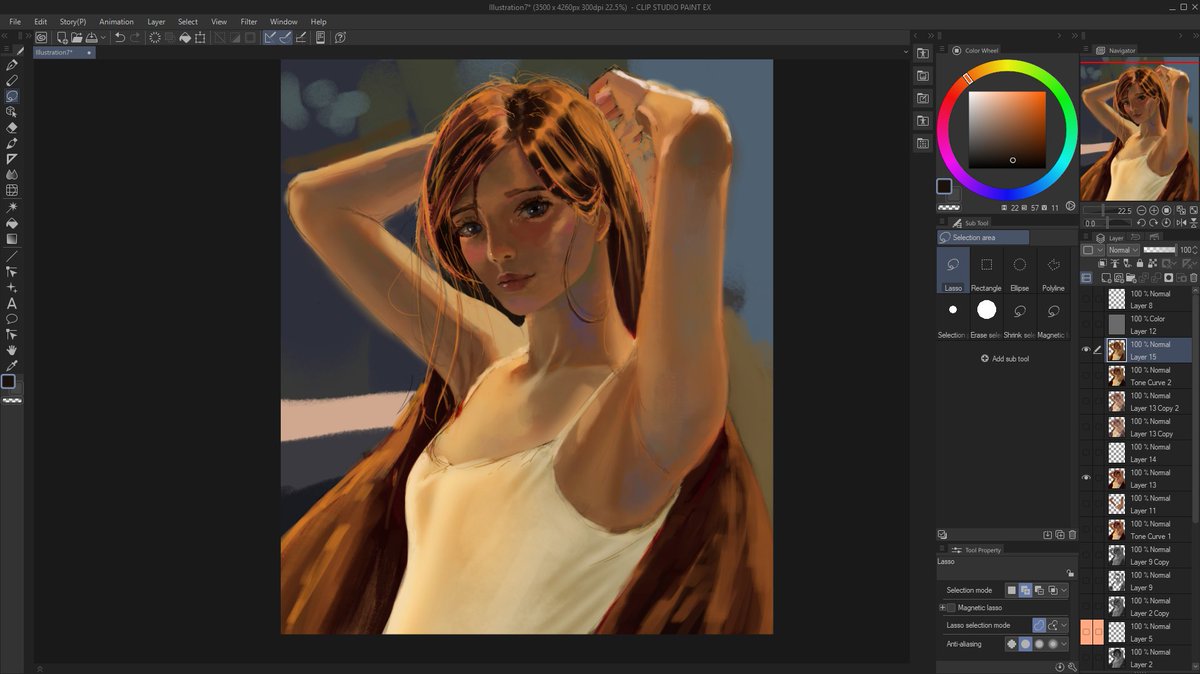Select the Hand move tool
The width and height of the screenshot is (1200, 674).
point(12,350)
